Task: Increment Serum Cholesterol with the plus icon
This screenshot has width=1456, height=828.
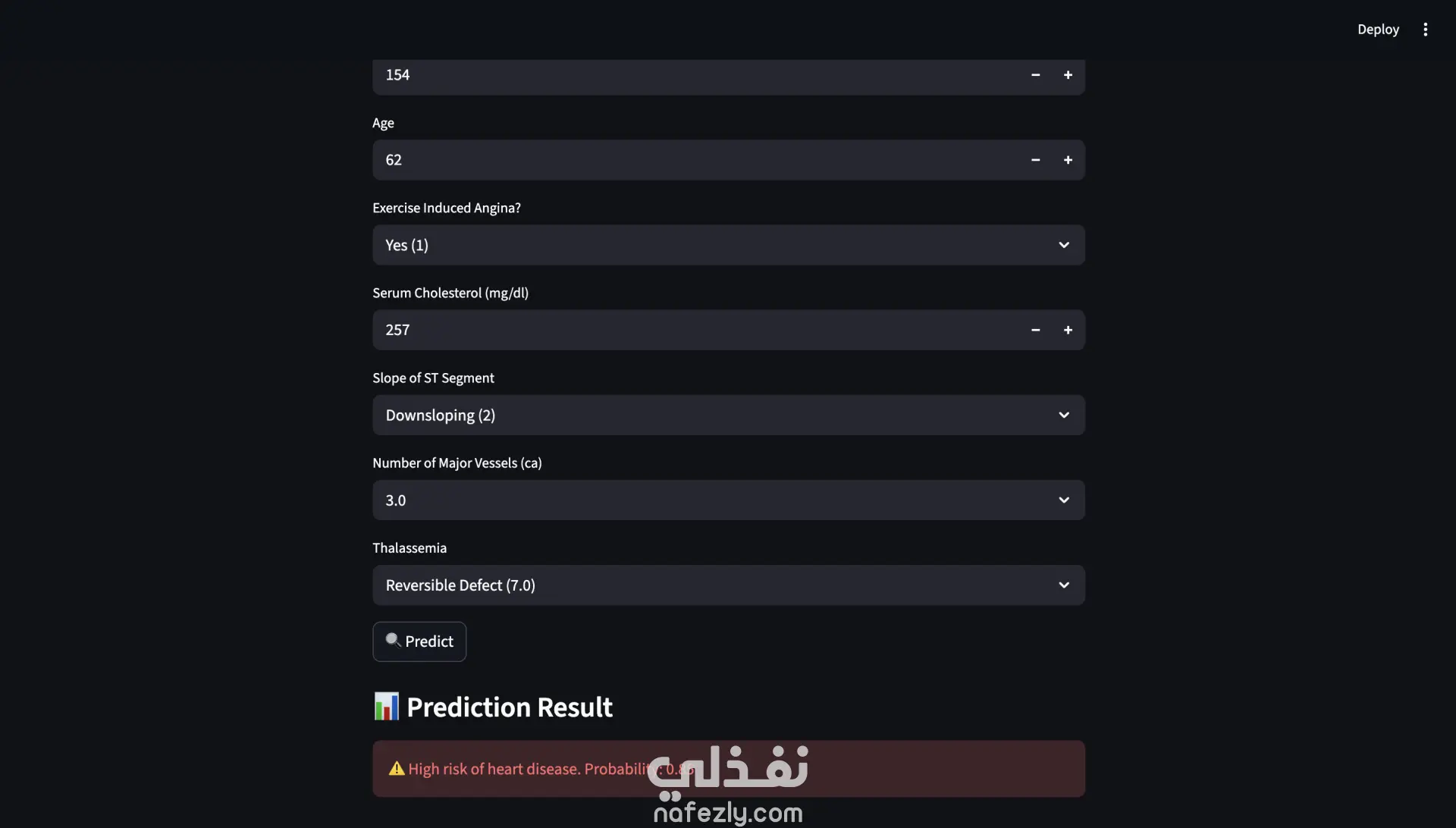Action: 1068,330
